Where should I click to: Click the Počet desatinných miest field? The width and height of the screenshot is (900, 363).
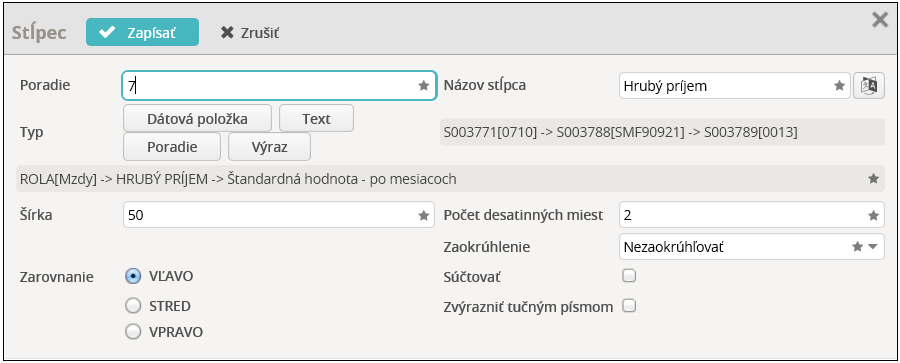[x=752, y=215]
